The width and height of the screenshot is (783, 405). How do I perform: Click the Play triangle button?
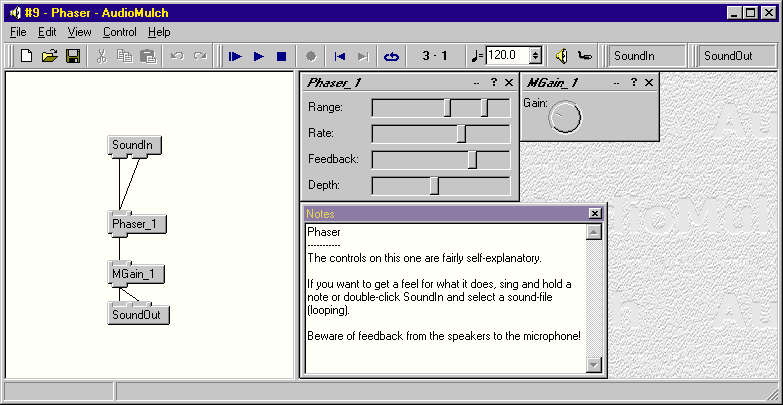259,56
